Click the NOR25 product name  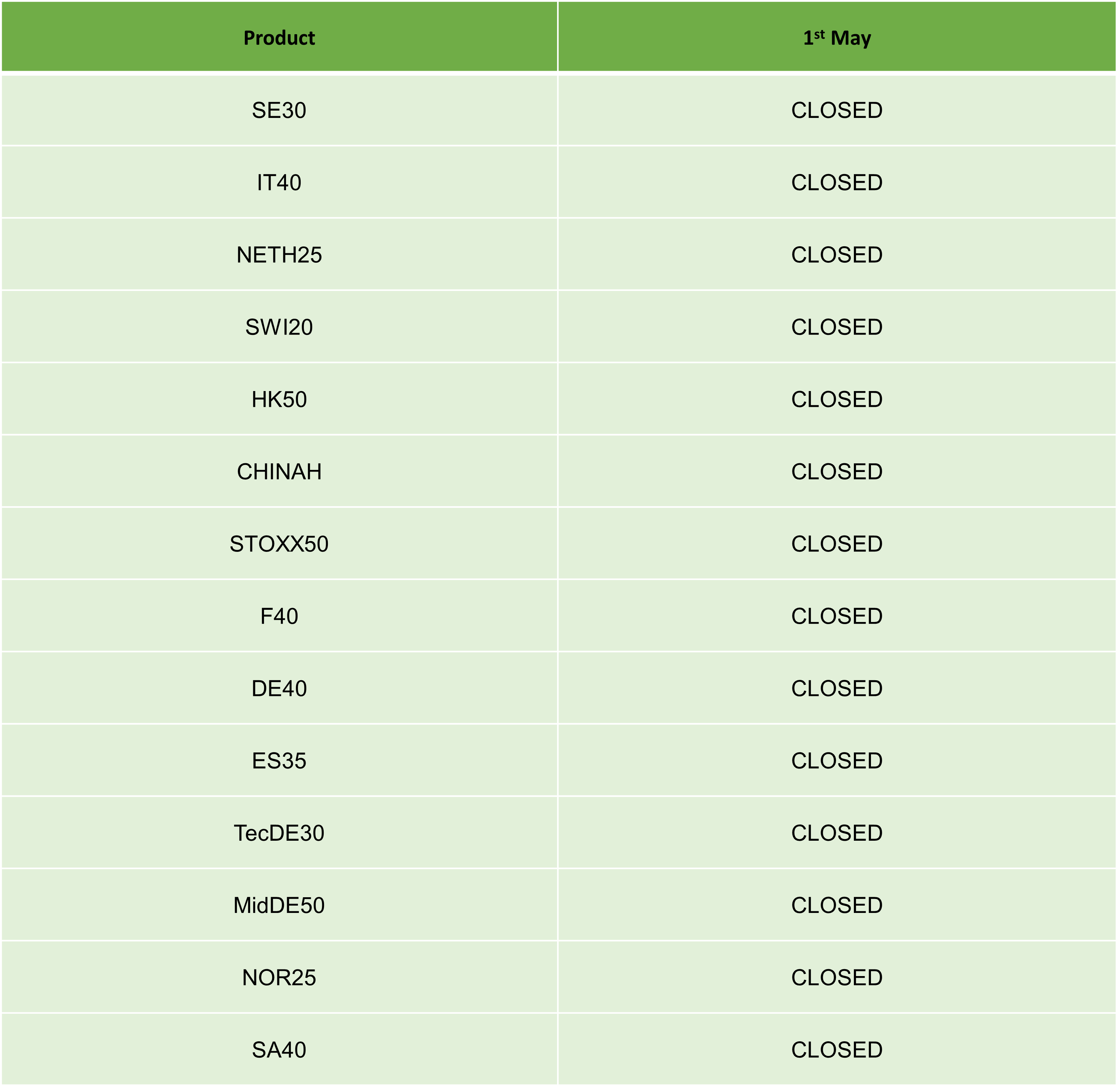click(279, 978)
